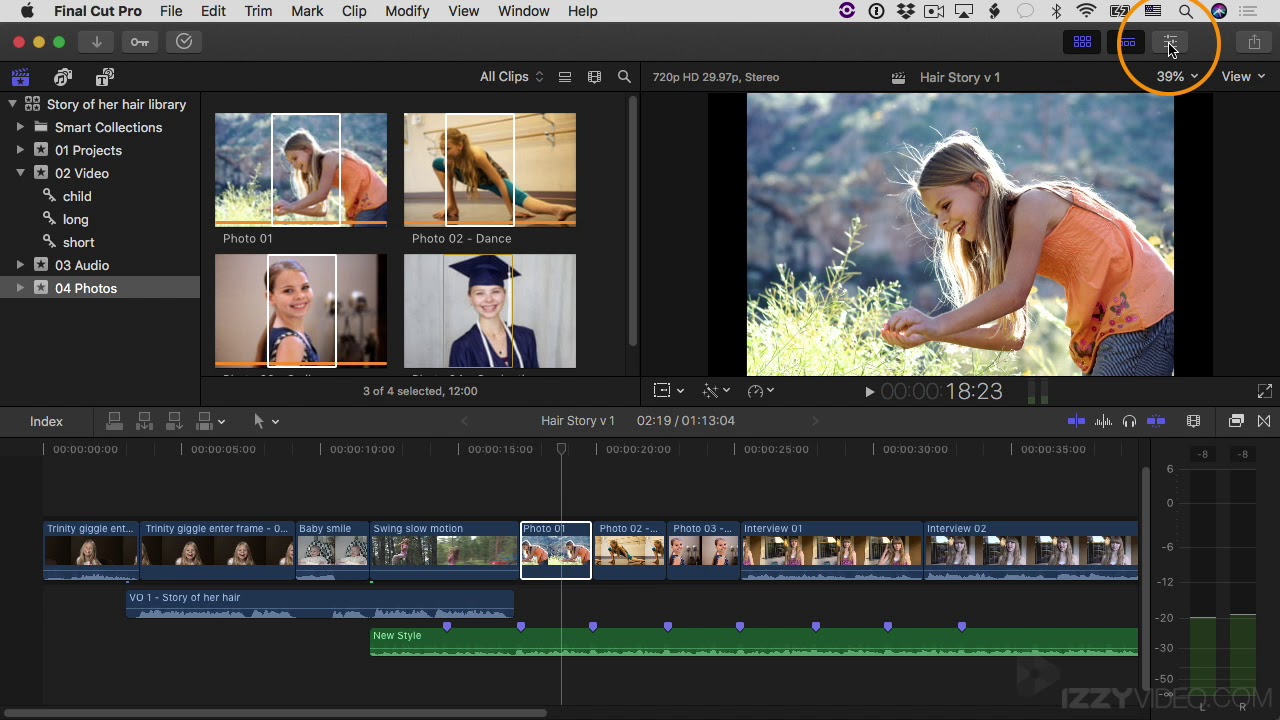The height and width of the screenshot is (720, 1280).
Task: Open the Dropbox menu bar icon
Action: pyautogui.click(x=906, y=11)
